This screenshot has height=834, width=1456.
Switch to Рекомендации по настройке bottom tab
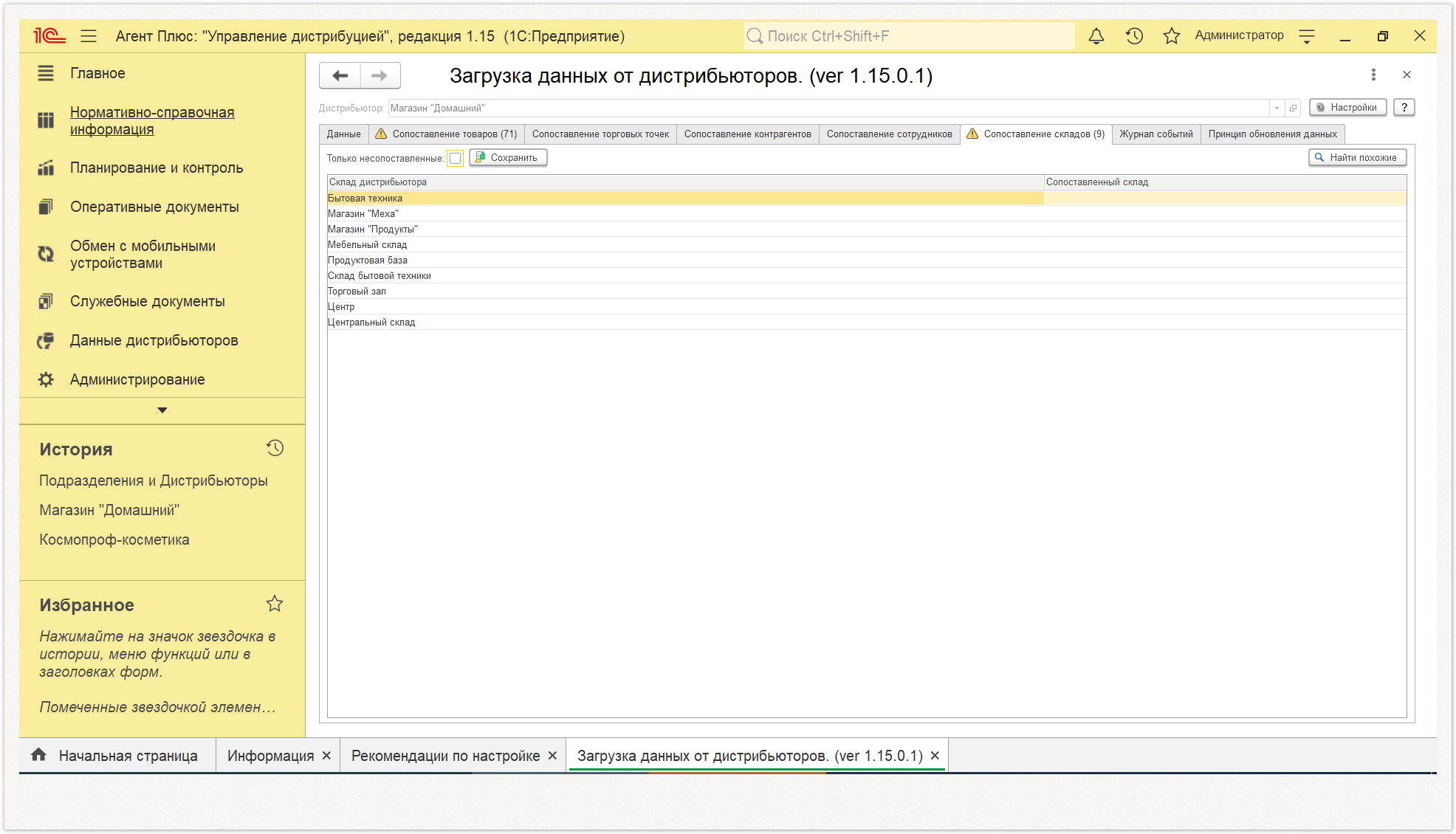click(445, 756)
